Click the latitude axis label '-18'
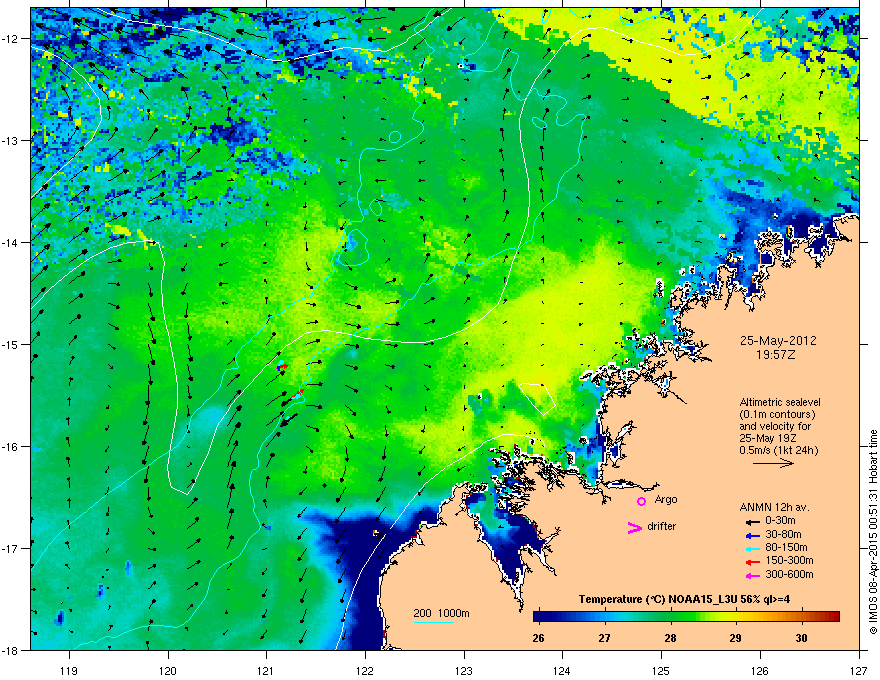 point(11,650)
